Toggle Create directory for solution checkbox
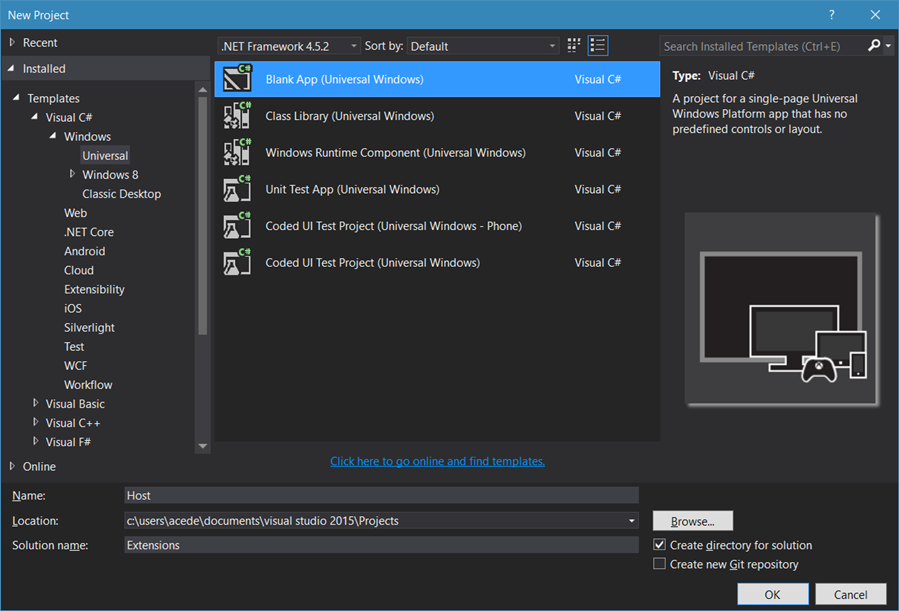This screenshot has height=611, width=899. pyautogui.click(x=659, y=545)
